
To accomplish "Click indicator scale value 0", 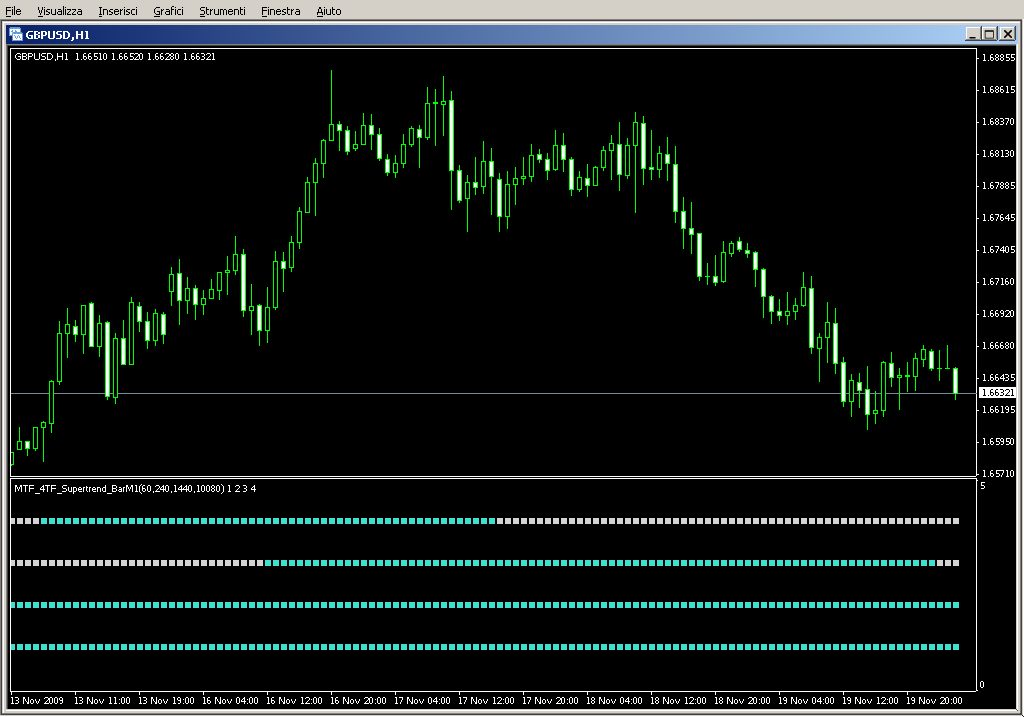I will tap(982, 685).
